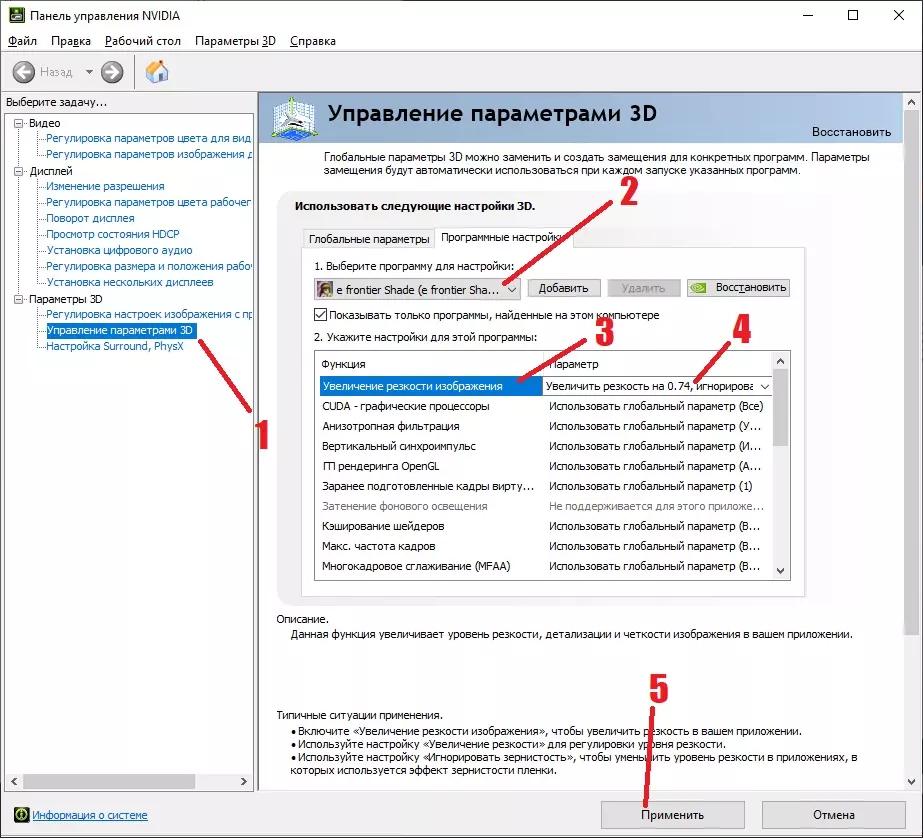Collapse the Дисплей tree node
923x838 pixels.
click(x=19, y=171)
